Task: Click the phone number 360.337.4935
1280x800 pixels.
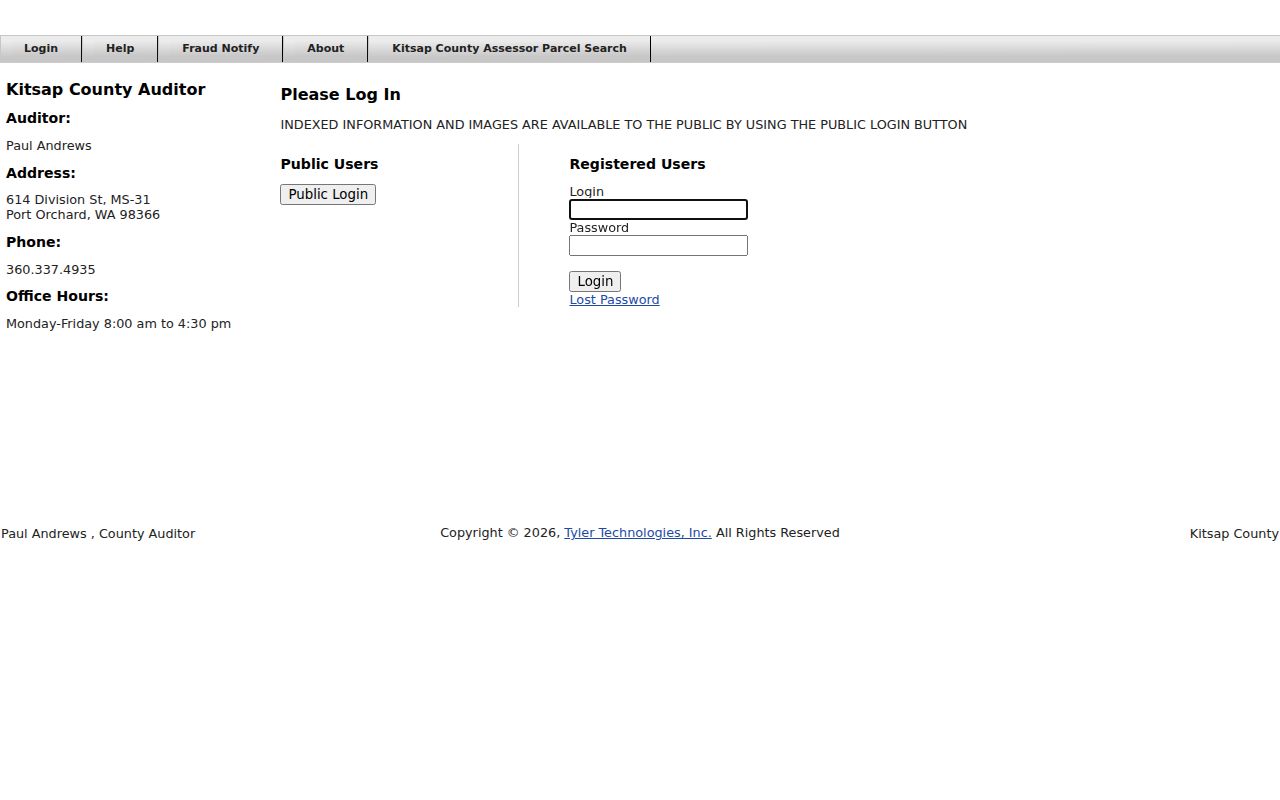Action: tap(51, 270)
